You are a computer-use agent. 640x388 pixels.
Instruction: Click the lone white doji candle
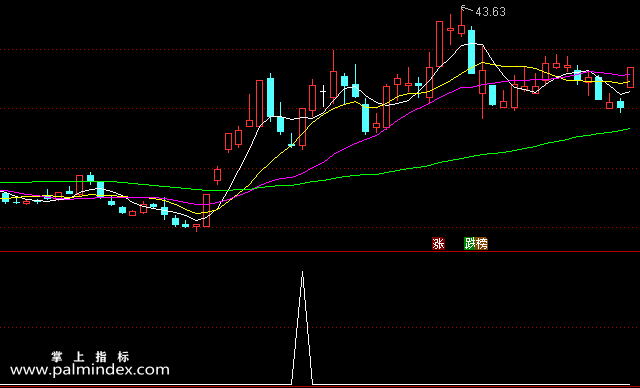[323, 93]
